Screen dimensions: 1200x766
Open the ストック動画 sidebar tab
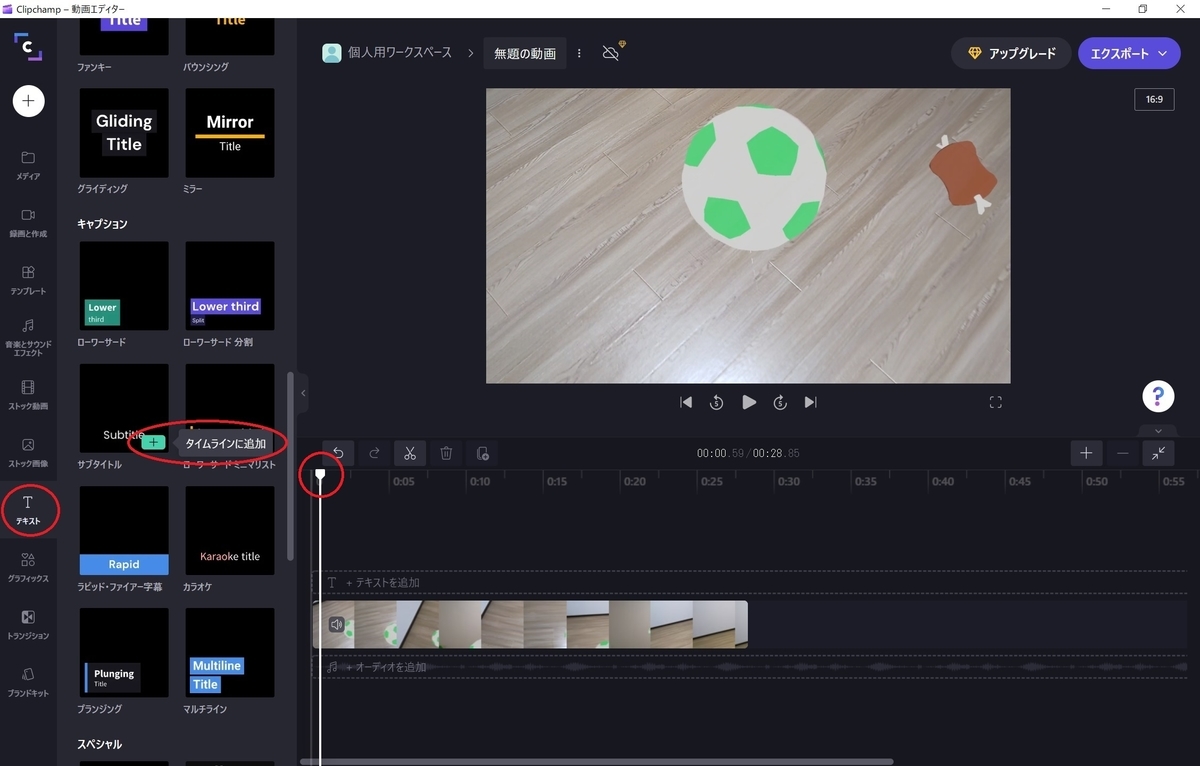pyautogui.click(x=28, y=394)
